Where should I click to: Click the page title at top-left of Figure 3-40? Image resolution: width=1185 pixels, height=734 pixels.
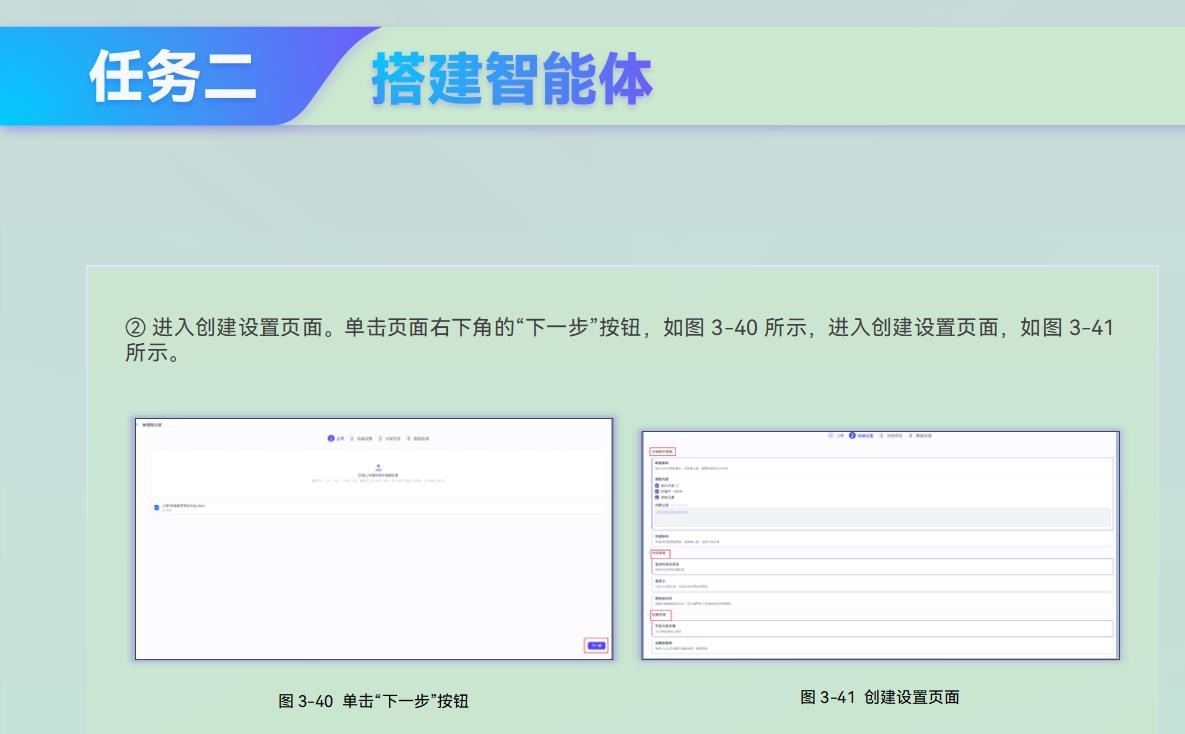point(152,425)
